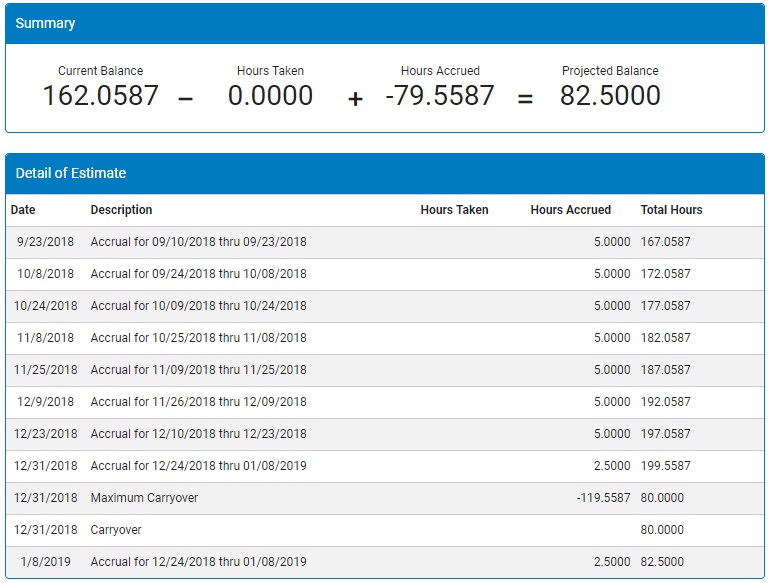Select description Accrual for 11/09/2018 thru 11/25/2018

198,370
